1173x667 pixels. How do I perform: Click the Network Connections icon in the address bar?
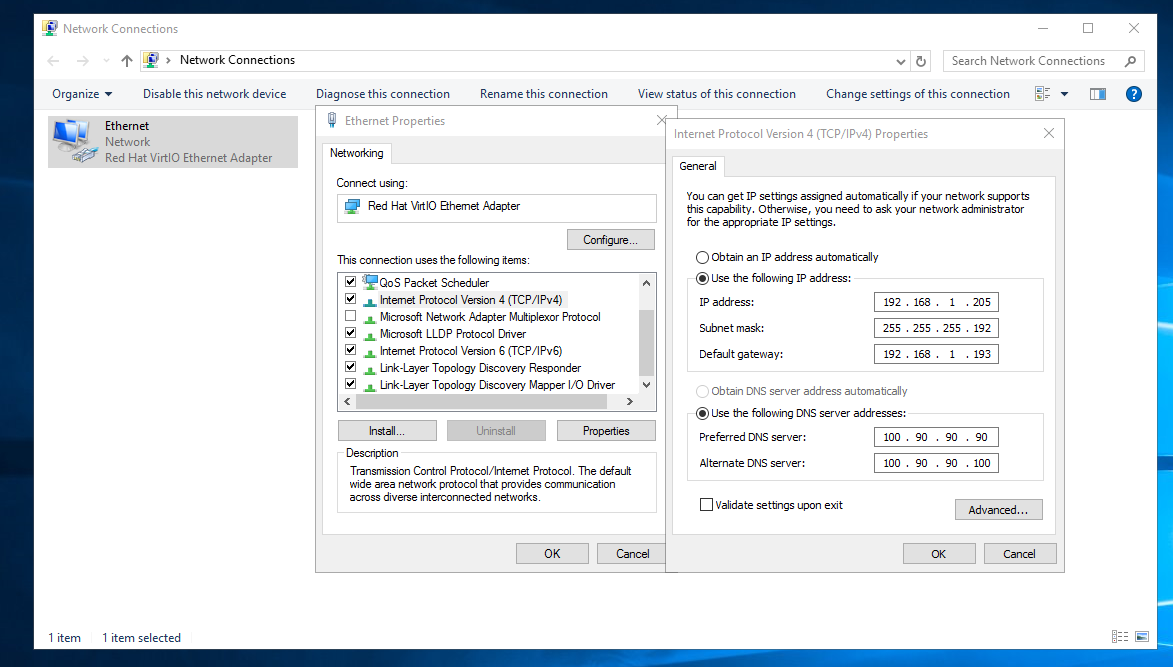(x=151, y=60)
